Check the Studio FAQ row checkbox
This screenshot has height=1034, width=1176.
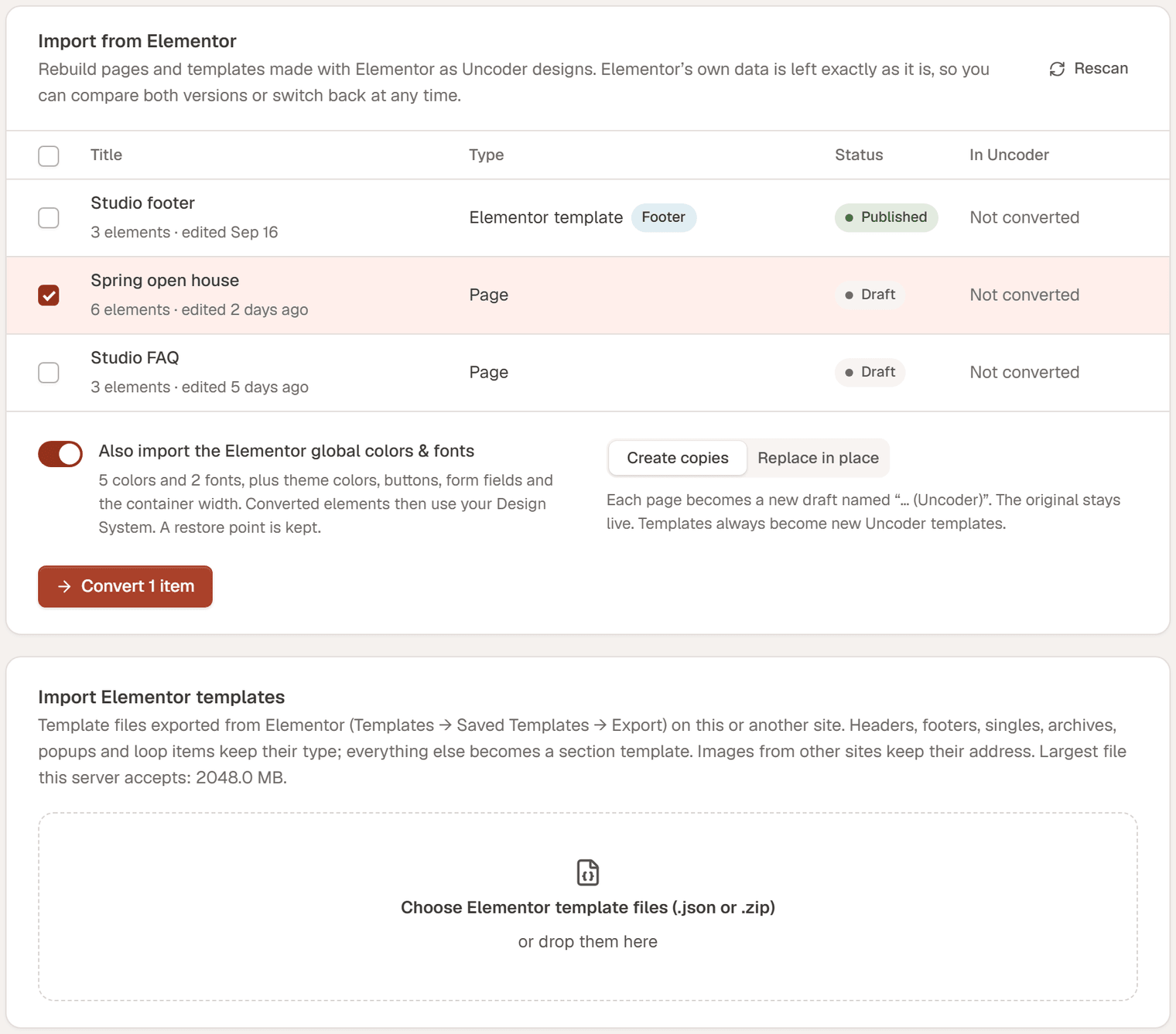[49, 372]
